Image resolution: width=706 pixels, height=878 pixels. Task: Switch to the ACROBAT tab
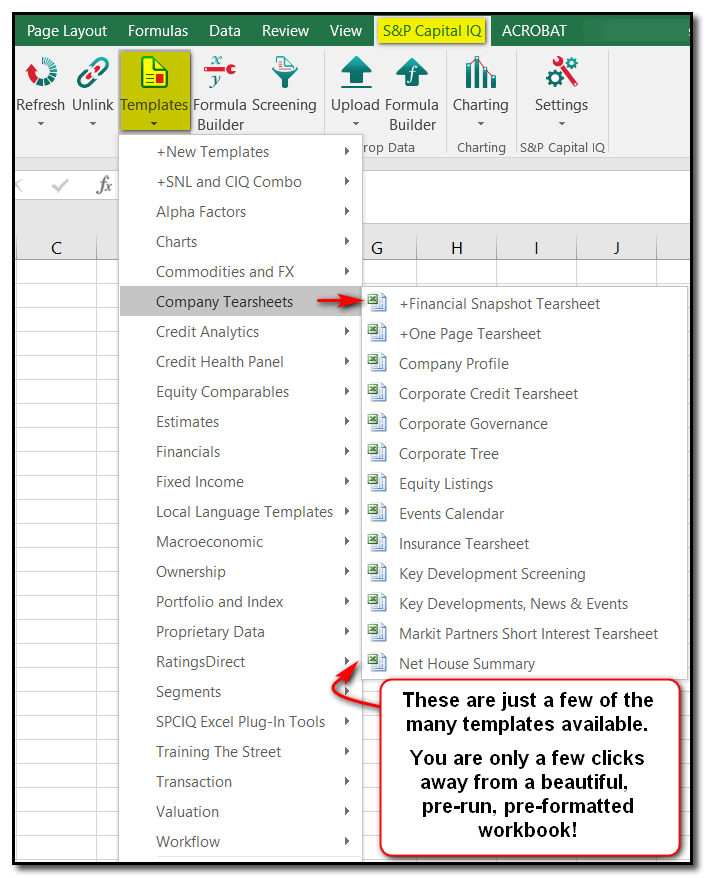pos(534,31)
